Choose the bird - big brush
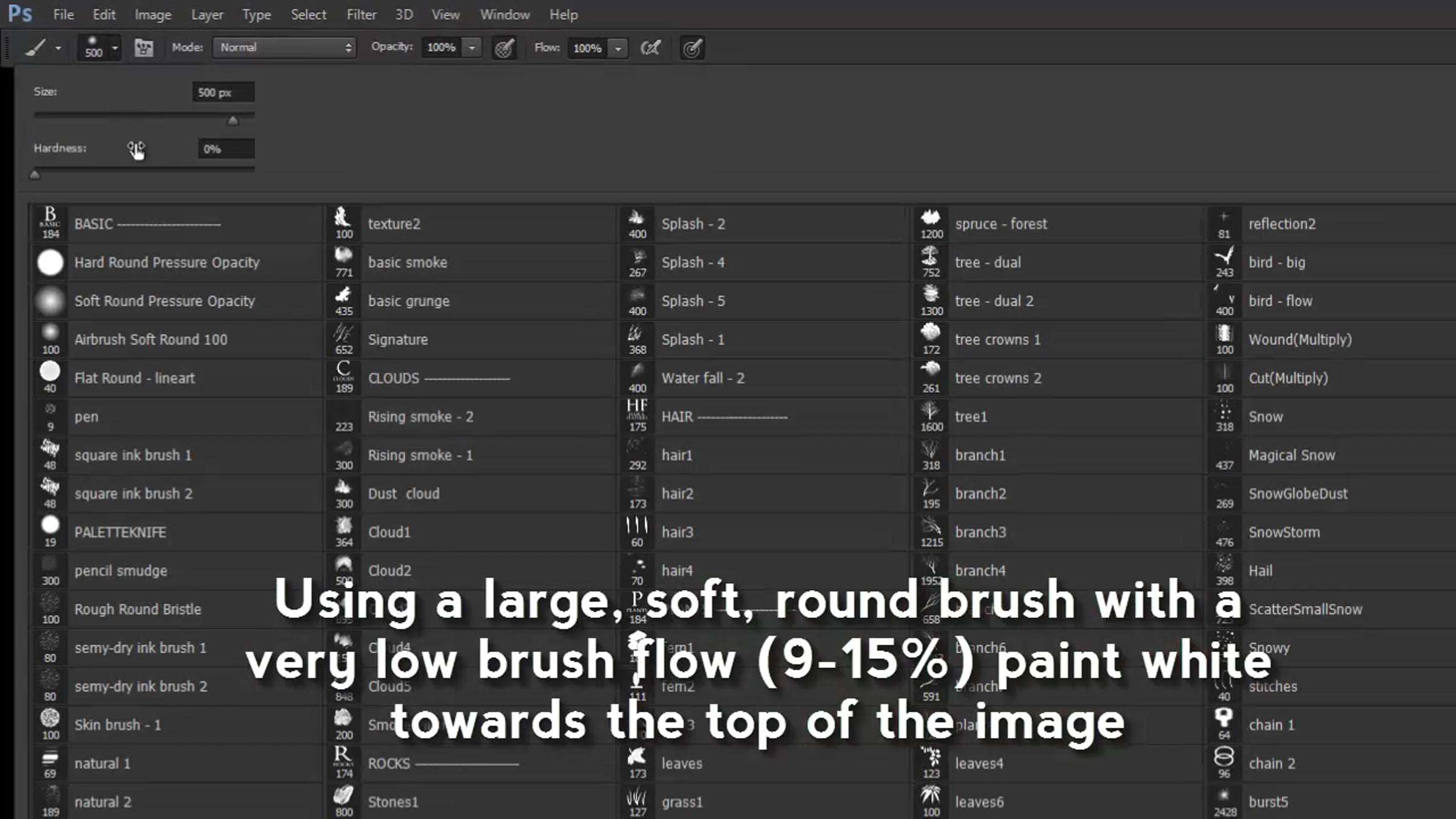Viewport: 1456px width, 819px height. pyautogui.click(x=1276, y=262)
